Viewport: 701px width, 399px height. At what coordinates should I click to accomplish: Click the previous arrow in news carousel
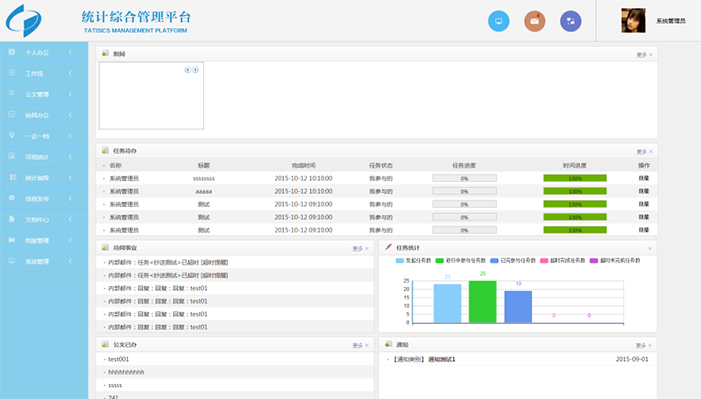click(x=188, y=70)
